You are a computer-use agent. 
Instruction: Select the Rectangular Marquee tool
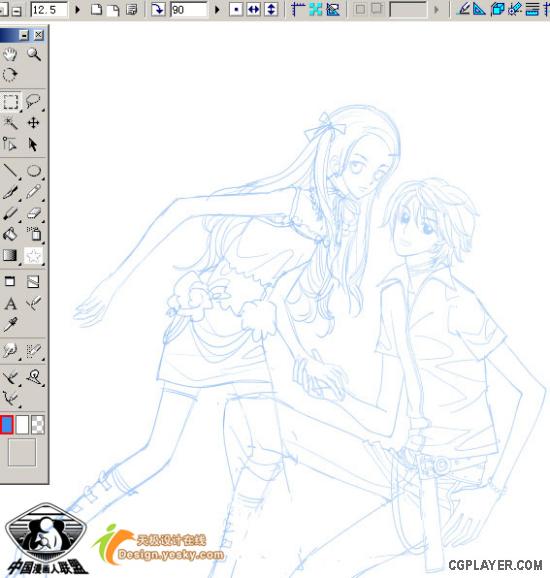pyautogui.click(x=10, y=102)
